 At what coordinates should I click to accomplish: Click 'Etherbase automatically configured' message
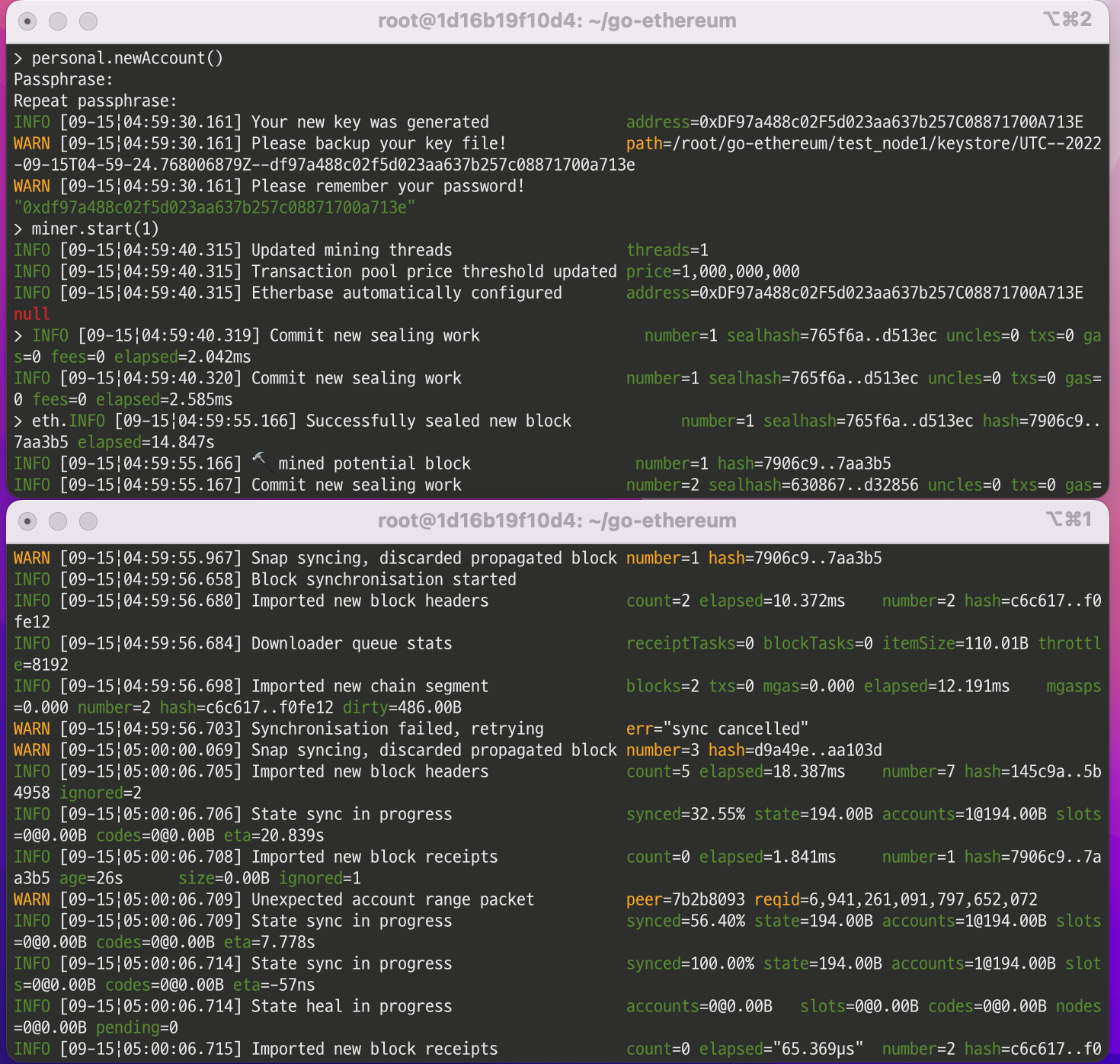pyautogui.click(x=407, y=293)
